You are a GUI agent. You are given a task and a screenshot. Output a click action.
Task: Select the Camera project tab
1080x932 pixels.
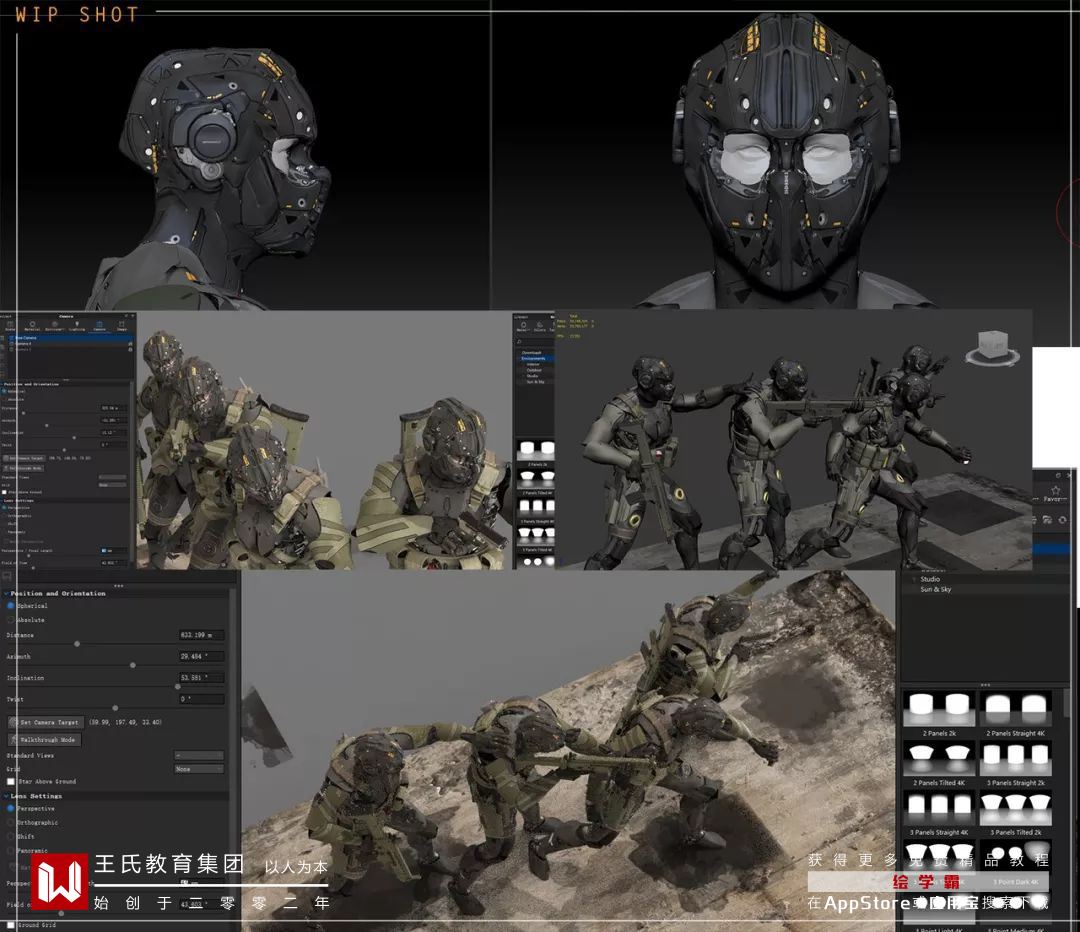click(x=99, y=325)
